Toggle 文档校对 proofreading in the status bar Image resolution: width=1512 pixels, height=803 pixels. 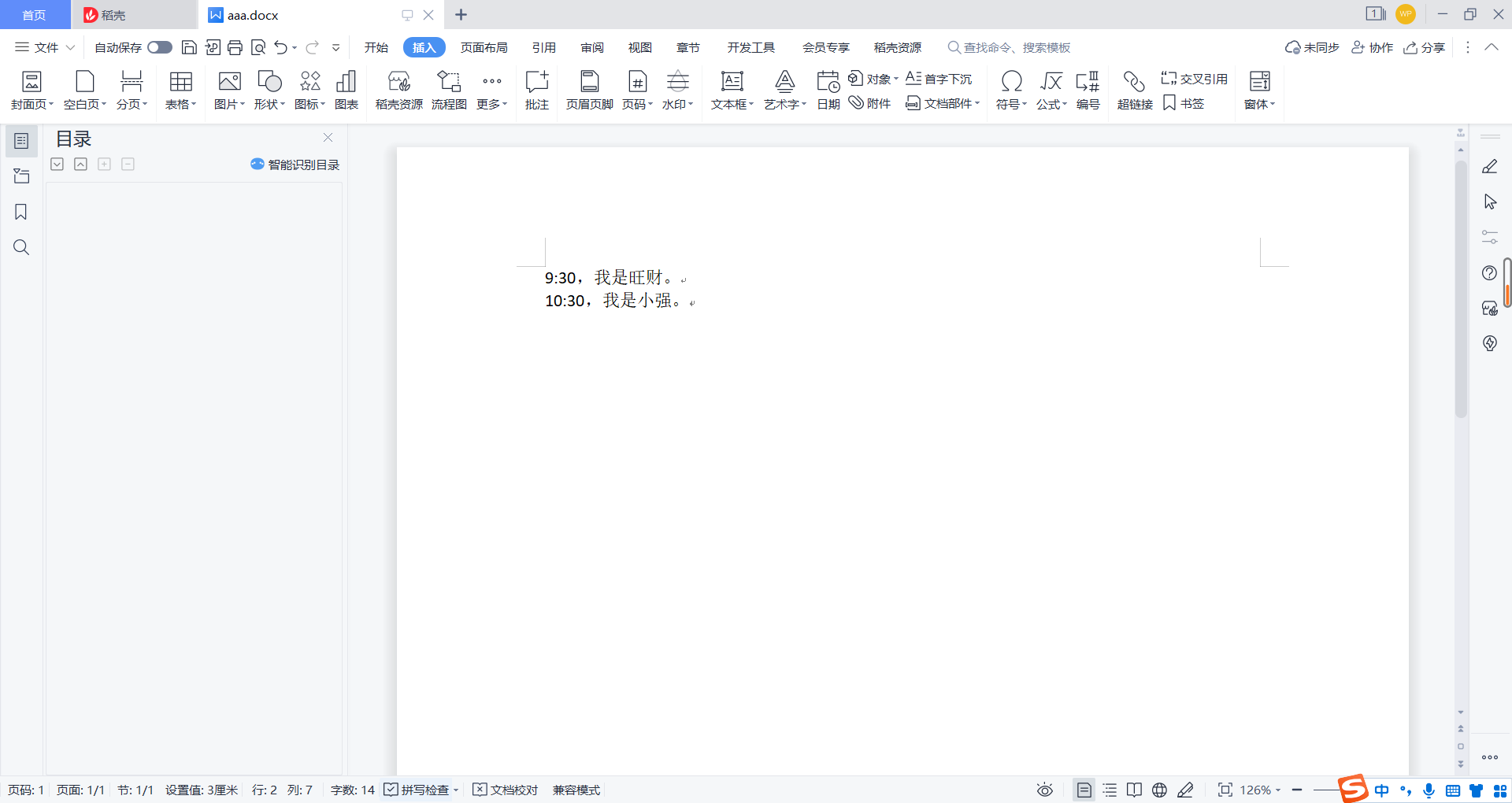click(x=506, y=790)
